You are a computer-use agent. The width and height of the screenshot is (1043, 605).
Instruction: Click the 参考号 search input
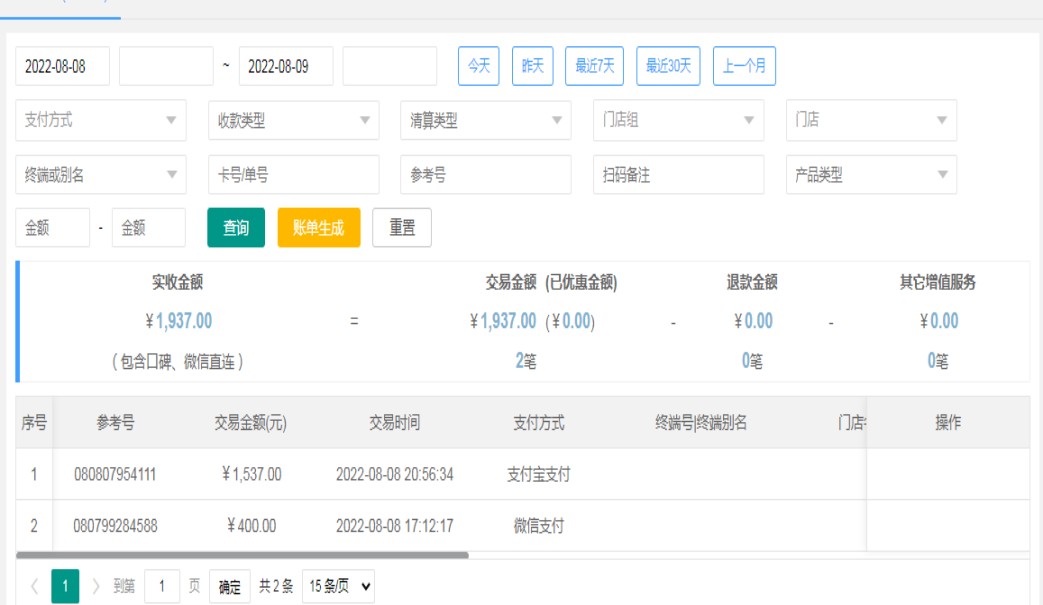click(485, 175)
